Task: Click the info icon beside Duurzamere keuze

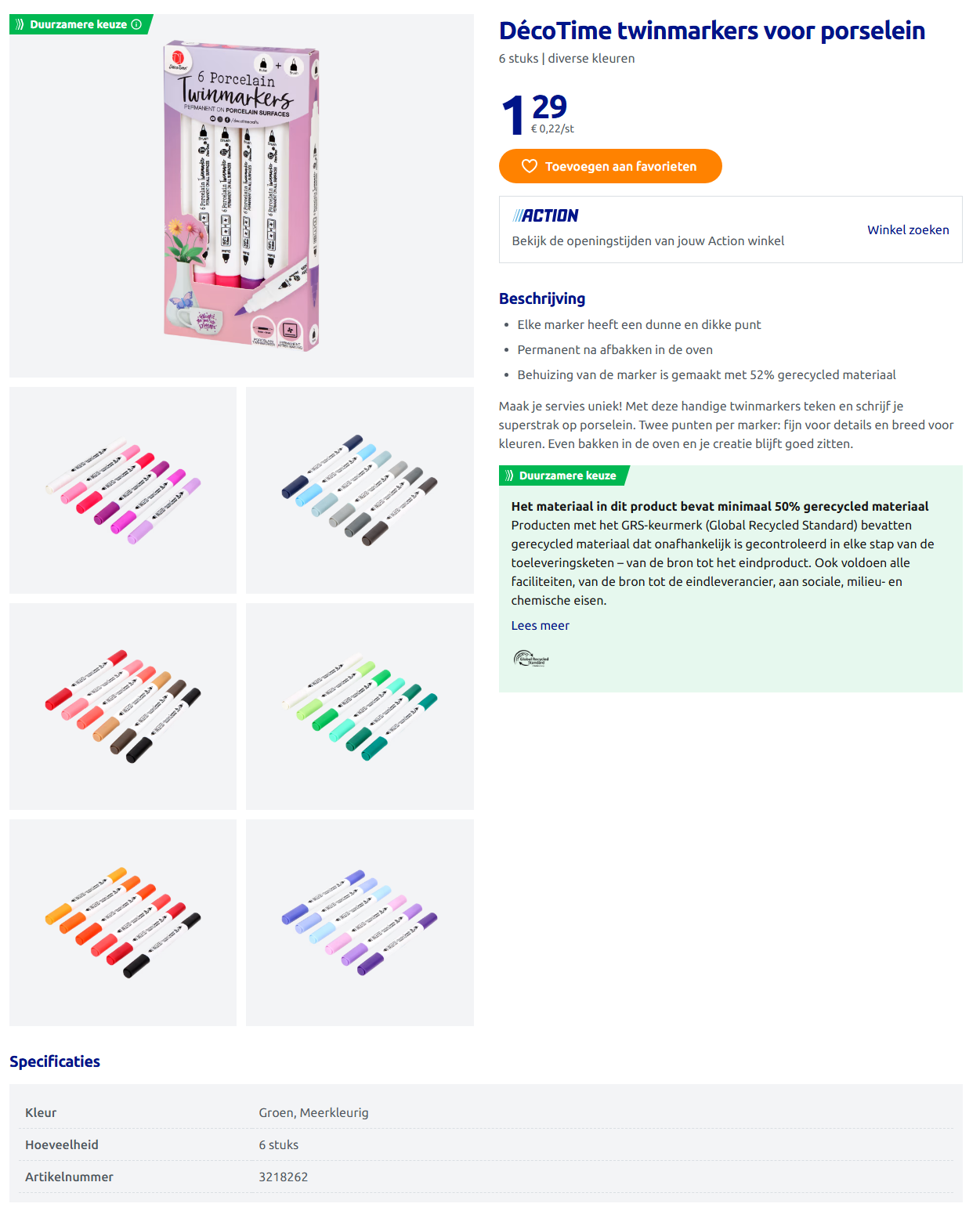Action: [x=136, y=24]
